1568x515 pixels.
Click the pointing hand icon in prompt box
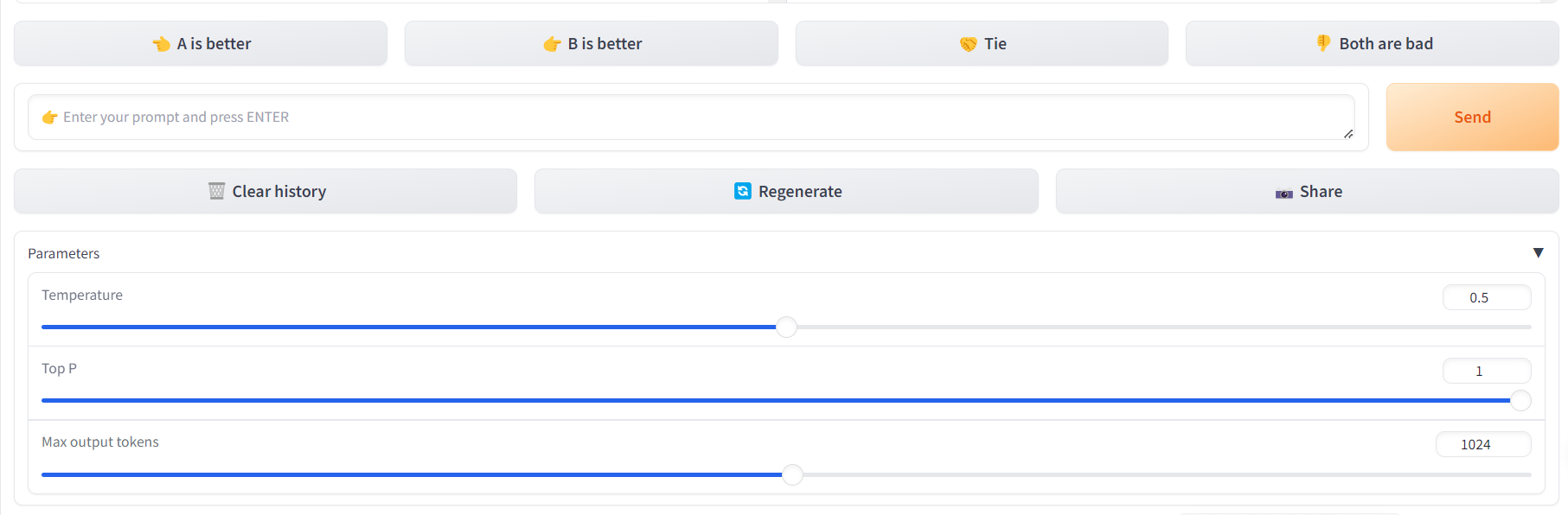tap(50, 118)
